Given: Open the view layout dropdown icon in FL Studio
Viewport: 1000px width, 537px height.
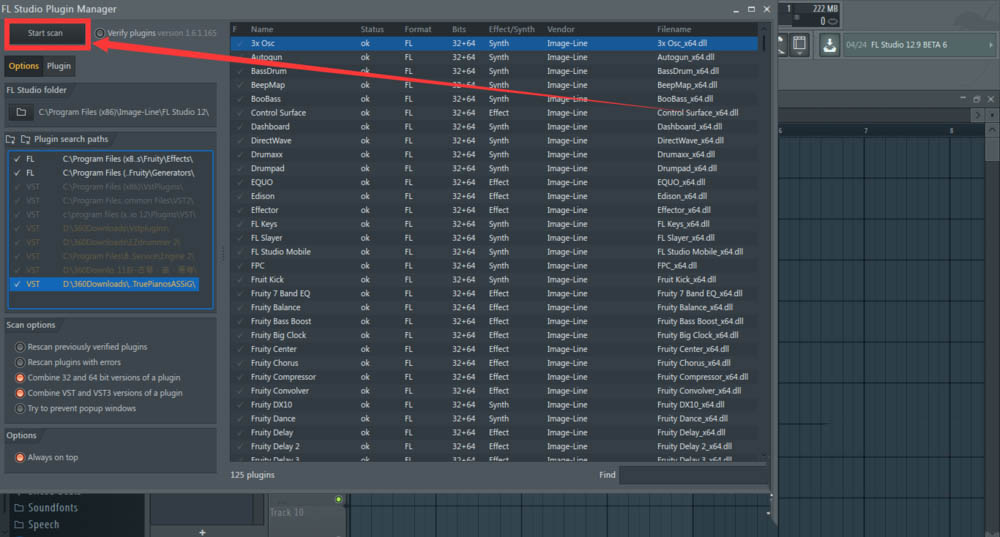Looking at the screenshot, I should tap(799, 45).
